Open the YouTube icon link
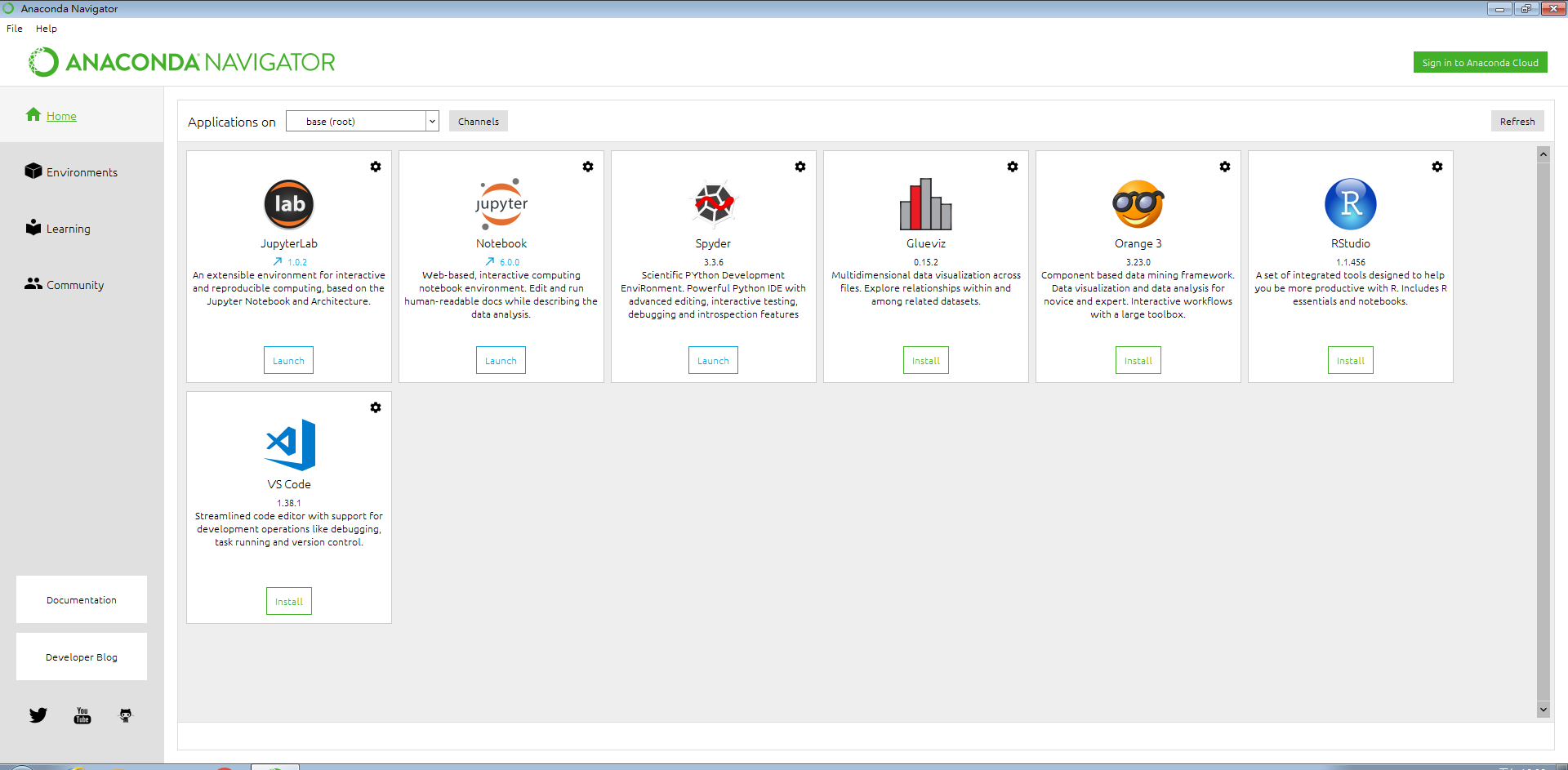The image size is (1568, 770). coord(82,715)
